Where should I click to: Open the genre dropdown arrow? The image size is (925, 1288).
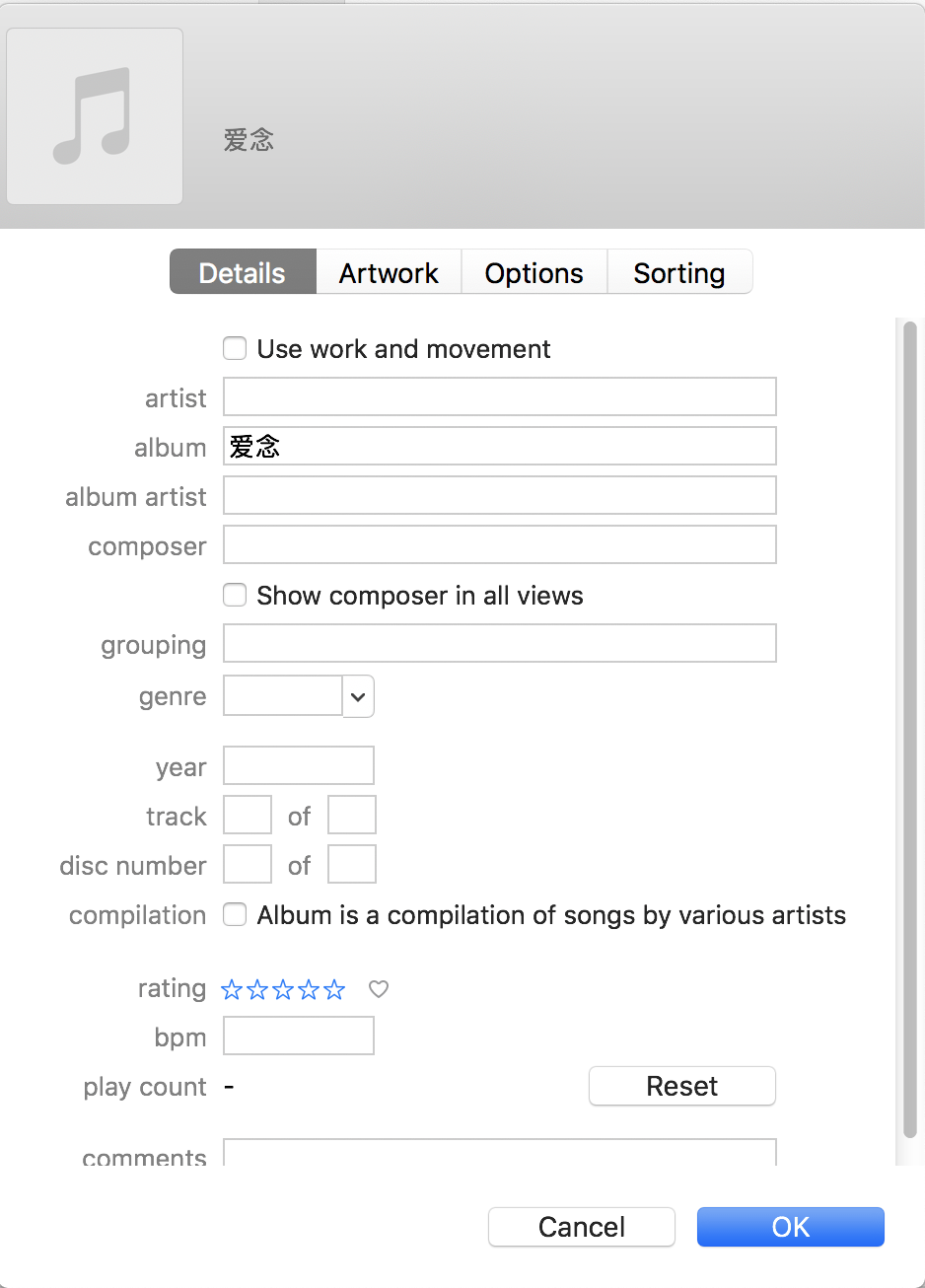click(358, 696)
